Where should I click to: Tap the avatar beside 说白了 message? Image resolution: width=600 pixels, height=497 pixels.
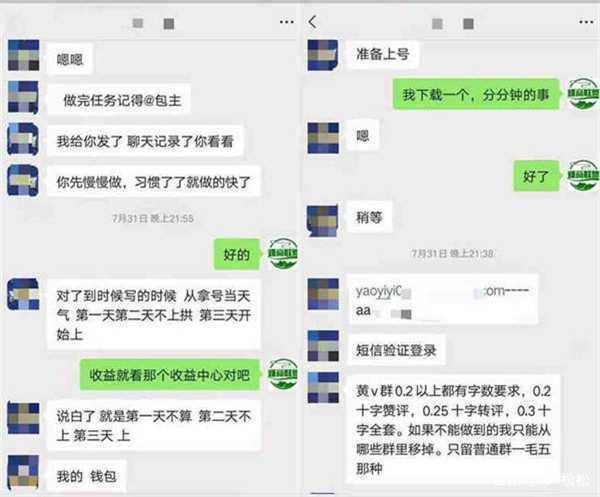coord(23,418)
